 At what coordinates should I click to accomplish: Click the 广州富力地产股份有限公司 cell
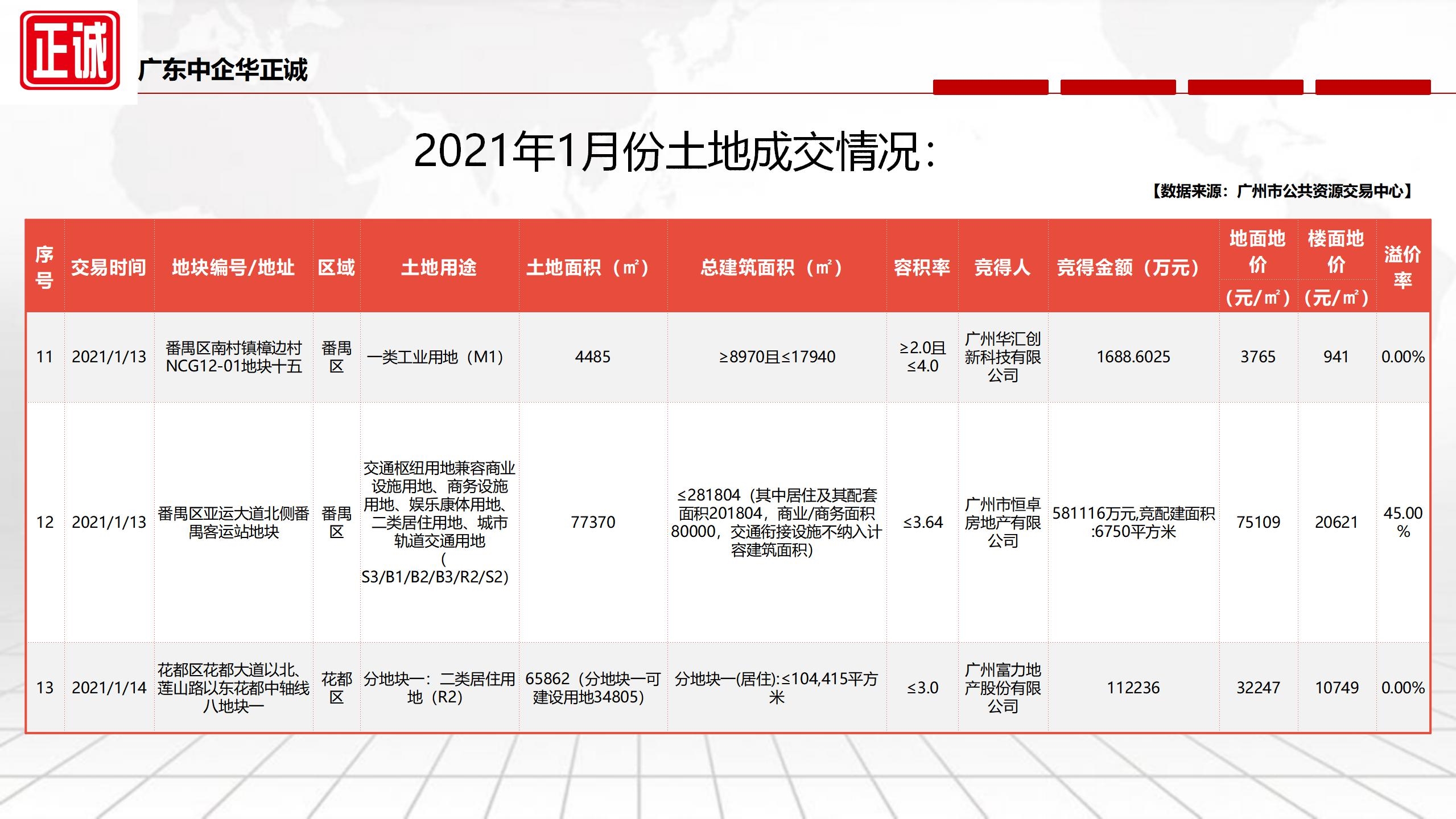(x=1003, y=688)
